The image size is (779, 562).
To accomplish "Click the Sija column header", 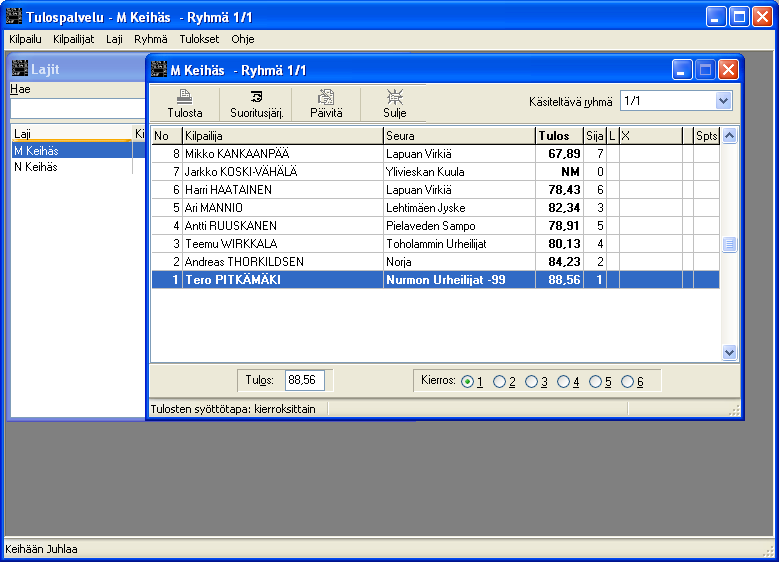I will pyautogui.click(x=595, y=136).
